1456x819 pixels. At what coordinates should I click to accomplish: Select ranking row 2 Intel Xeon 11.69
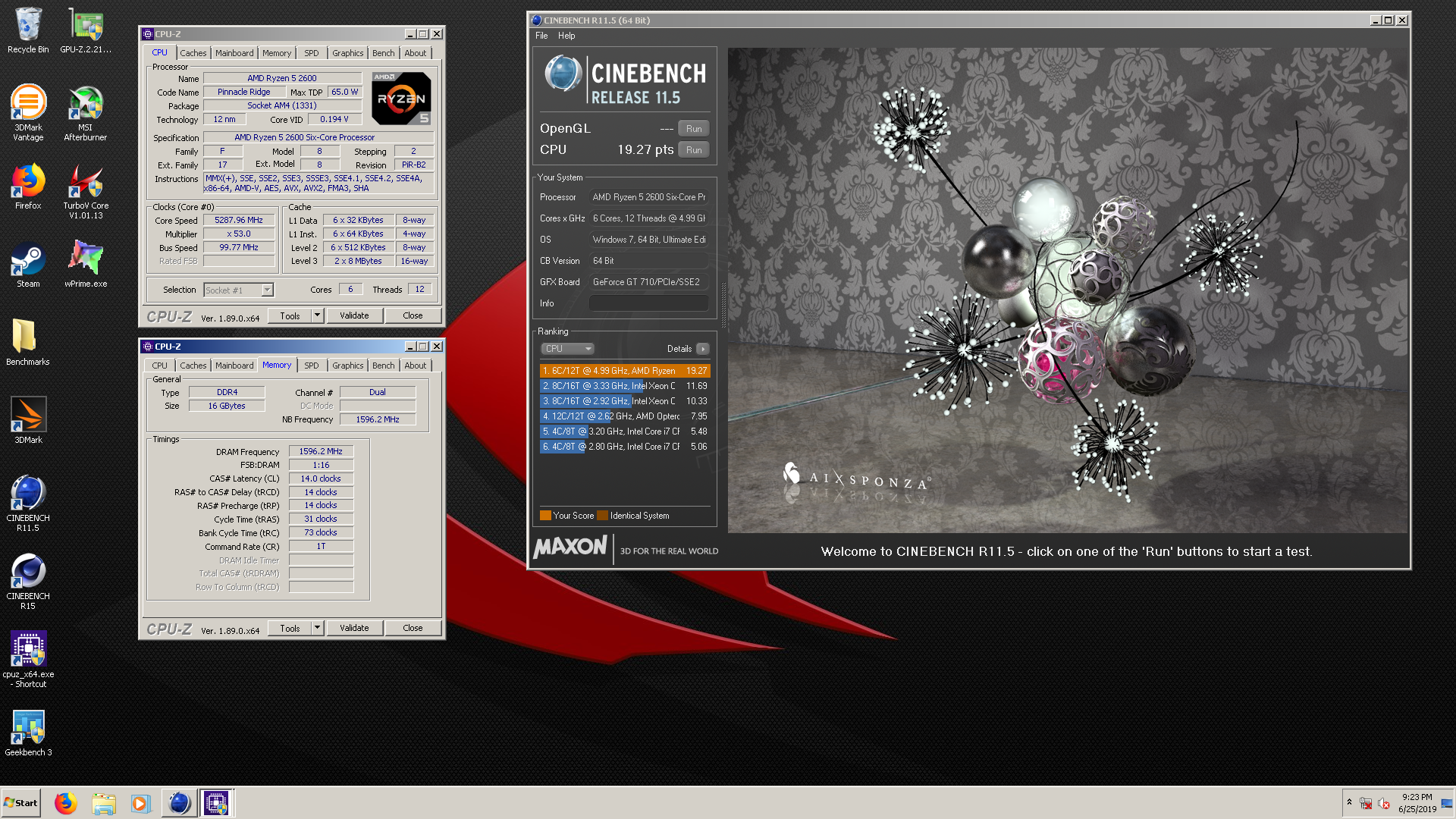tap(625, 386)
